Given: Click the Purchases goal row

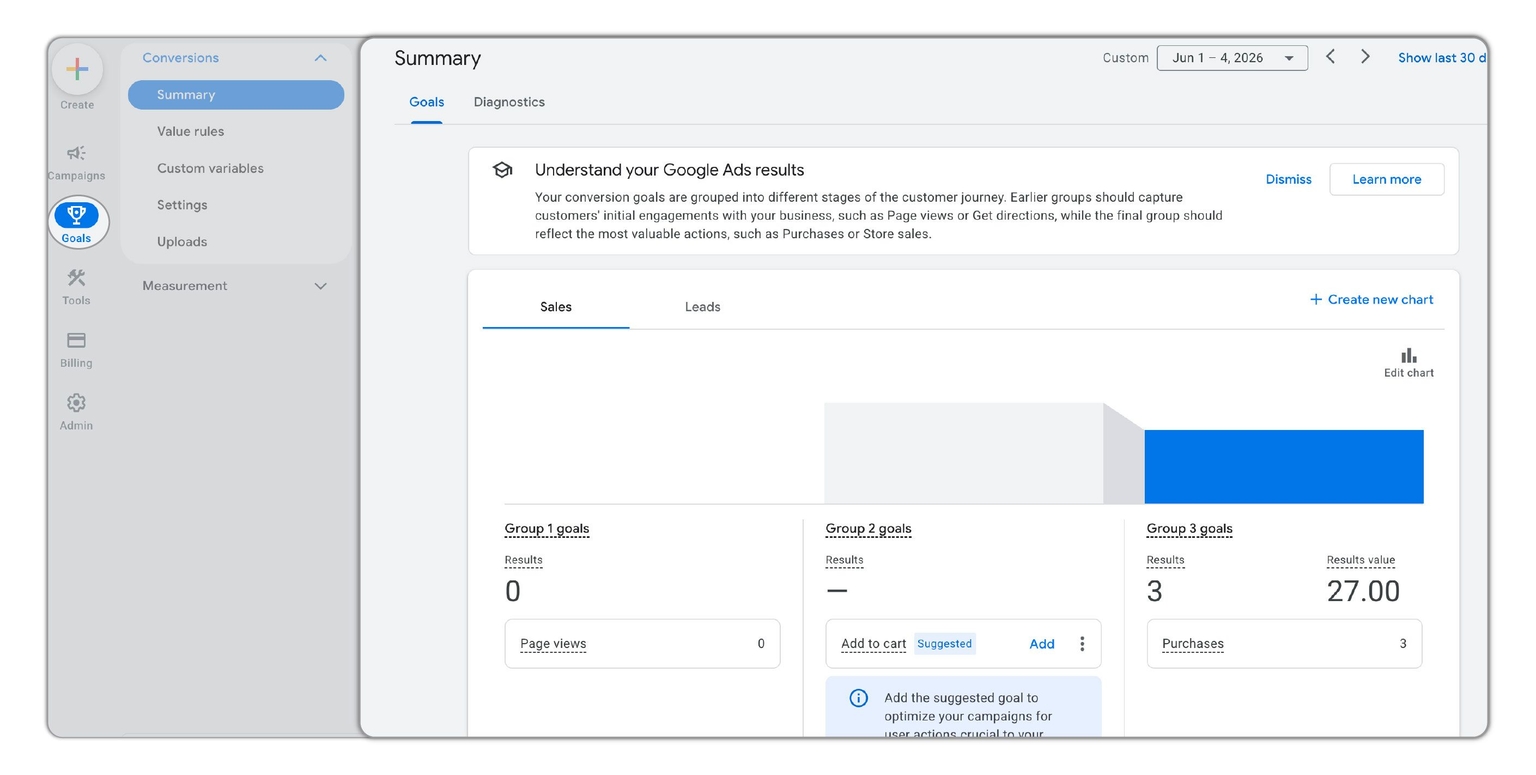Looking at the screenshot, I should (x=1284, y=644).
